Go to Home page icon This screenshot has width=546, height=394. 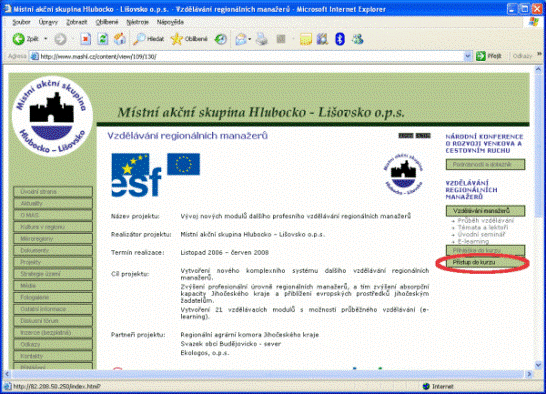point(120,39)
